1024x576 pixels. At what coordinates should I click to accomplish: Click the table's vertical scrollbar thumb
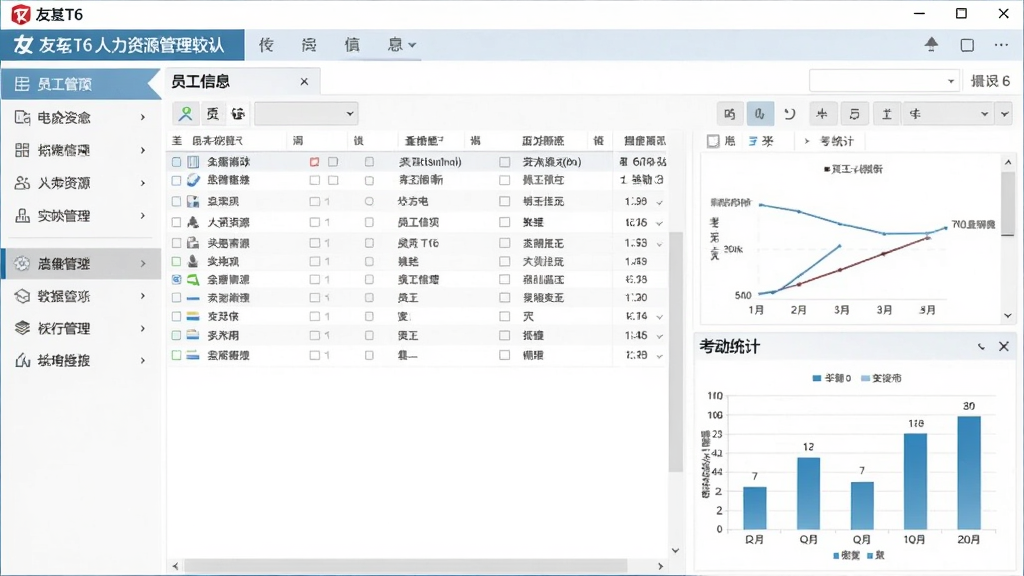click(x=675, y=353)
